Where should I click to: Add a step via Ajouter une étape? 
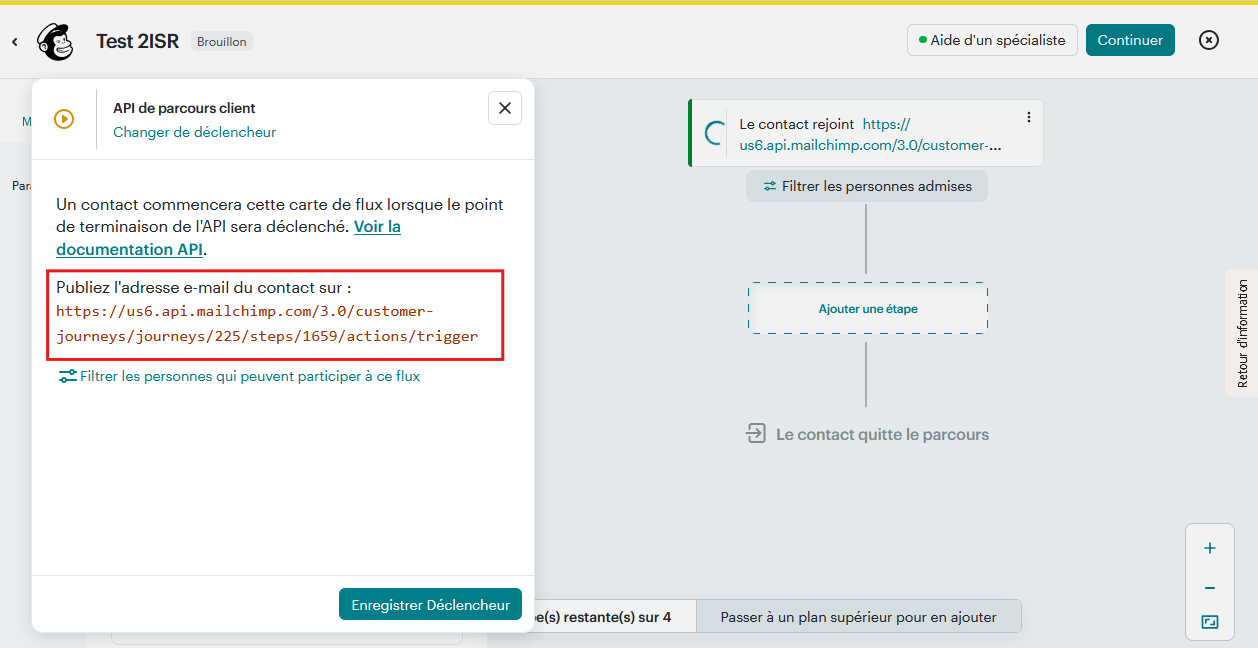[867, 309]
